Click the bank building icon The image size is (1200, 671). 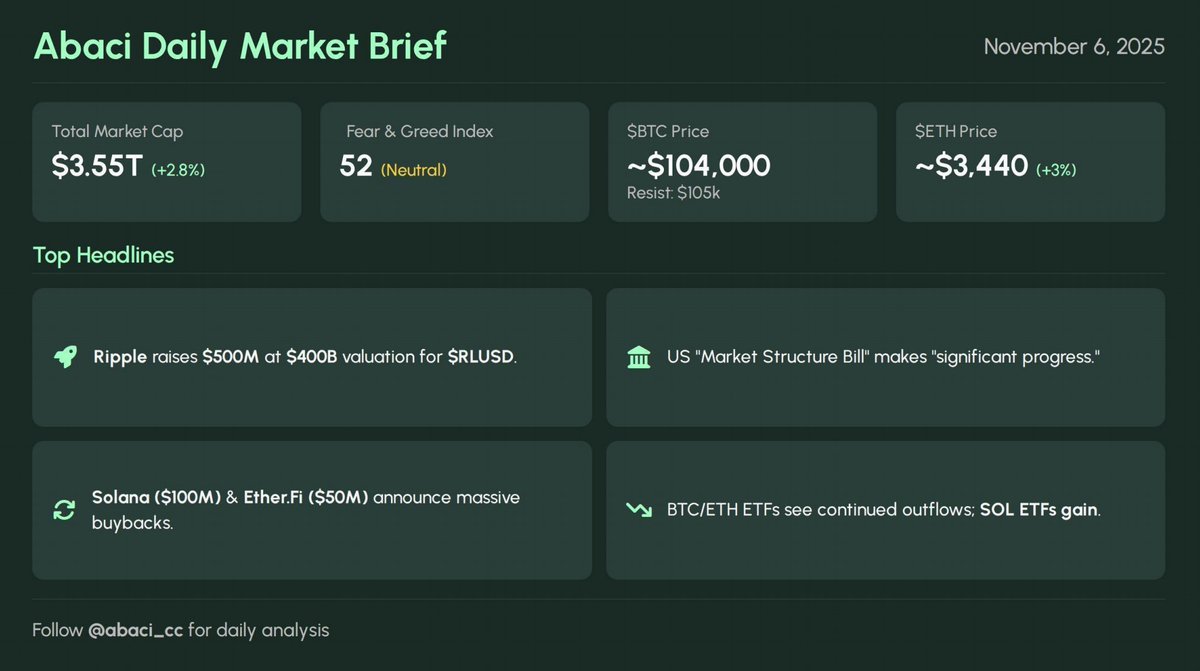638,357
